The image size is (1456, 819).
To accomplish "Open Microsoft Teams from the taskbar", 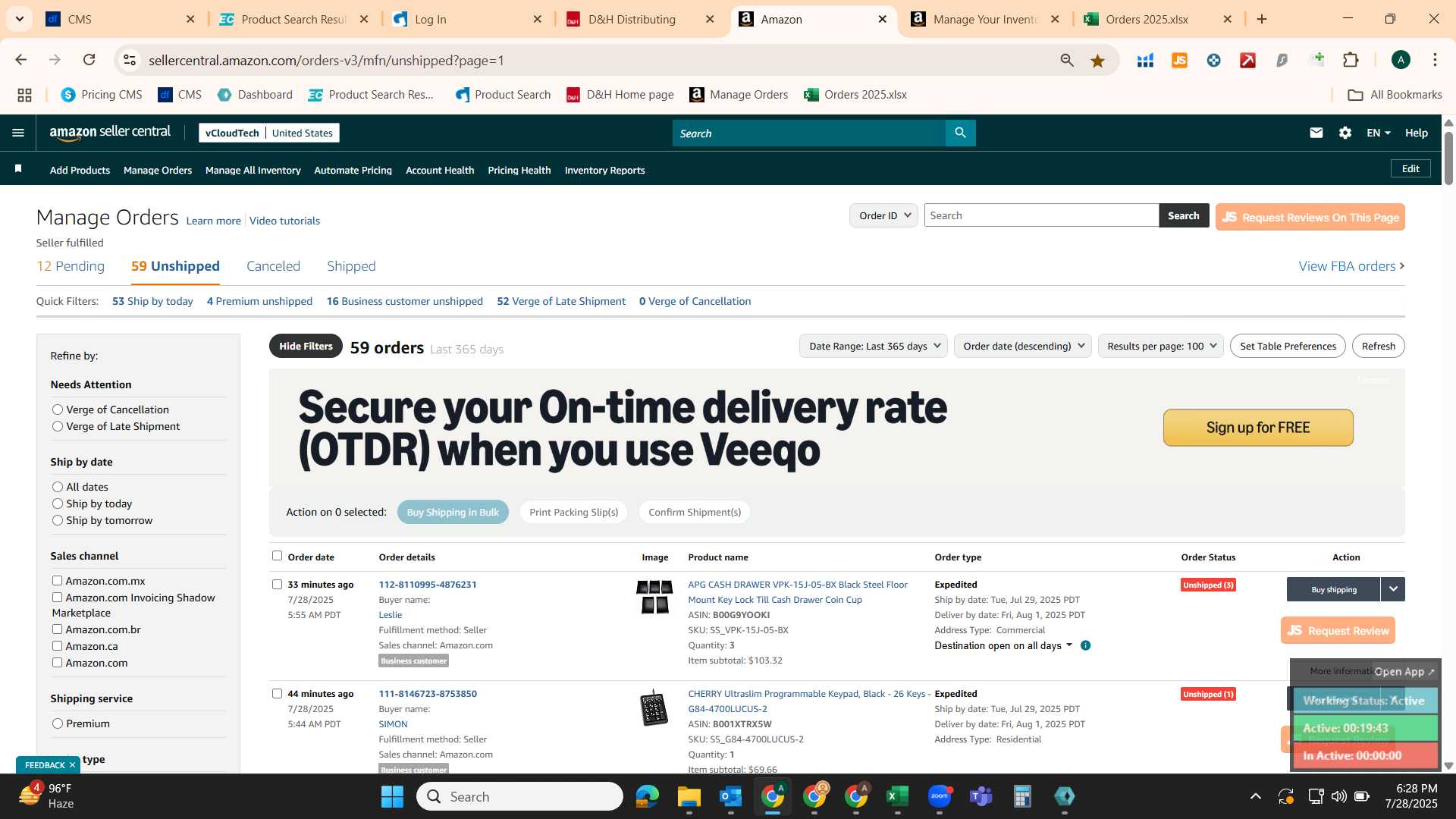I will (981, 796).
